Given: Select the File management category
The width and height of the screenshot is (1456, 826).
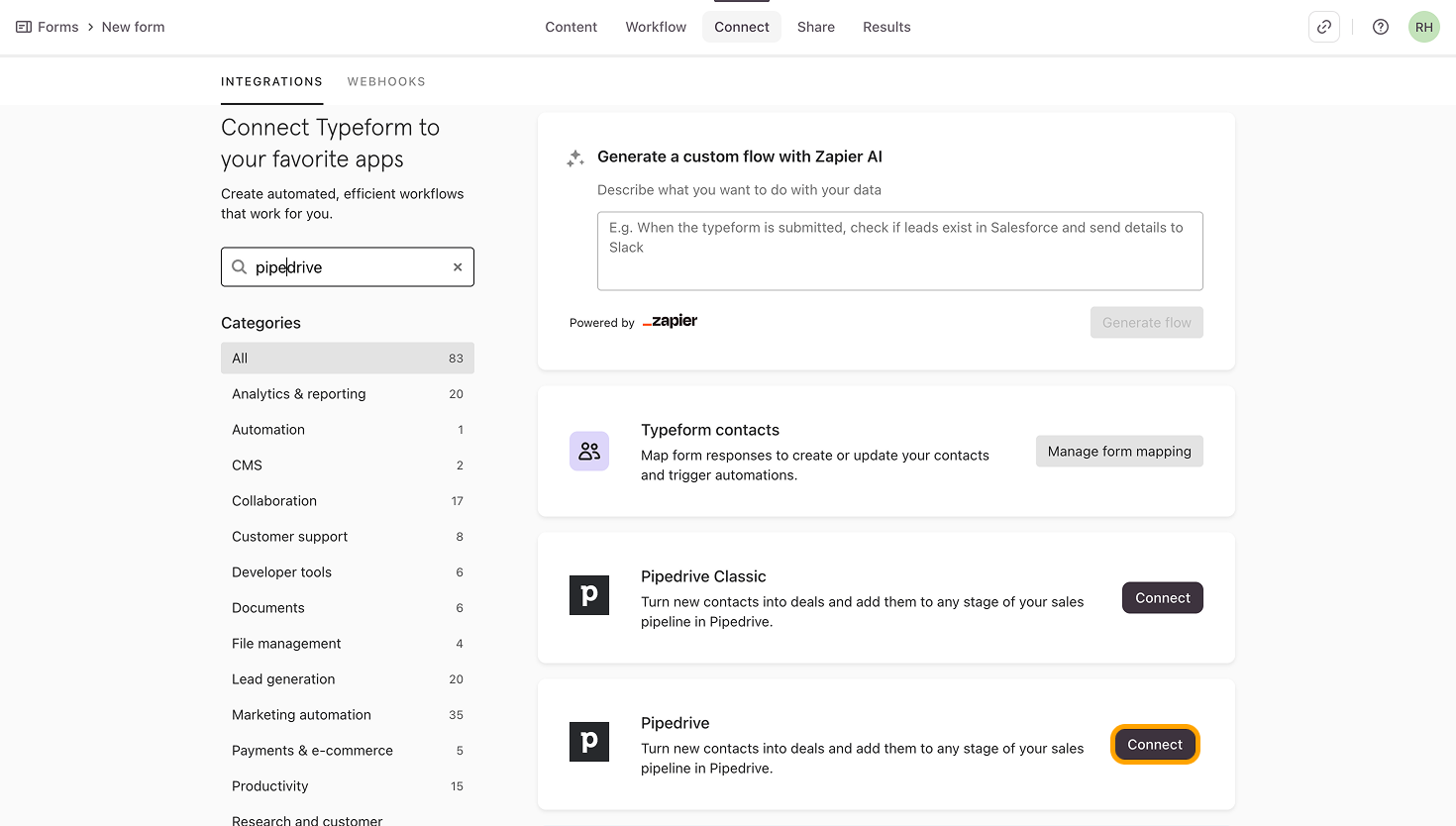Looking at the screenshot, I should [x=348, y=644].
